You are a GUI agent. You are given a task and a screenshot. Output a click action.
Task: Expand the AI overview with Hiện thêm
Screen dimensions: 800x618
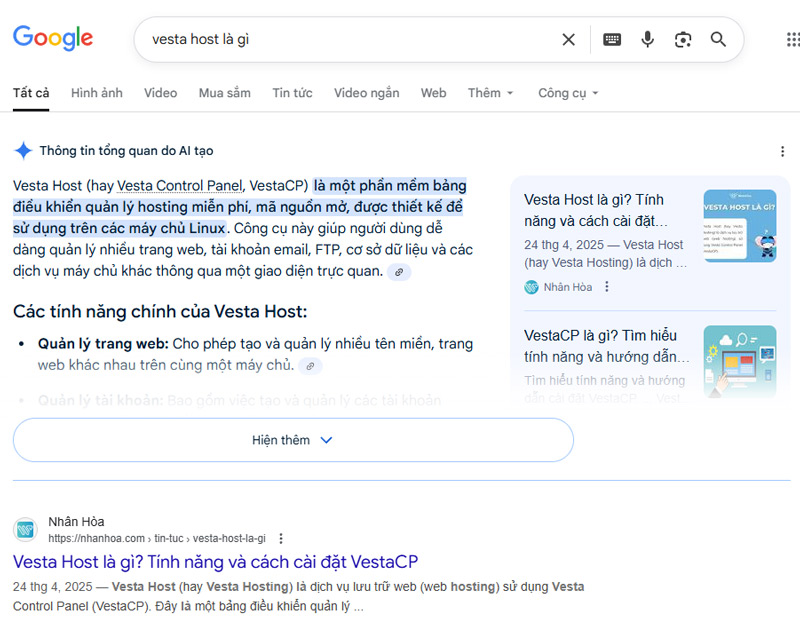[291, 440]
